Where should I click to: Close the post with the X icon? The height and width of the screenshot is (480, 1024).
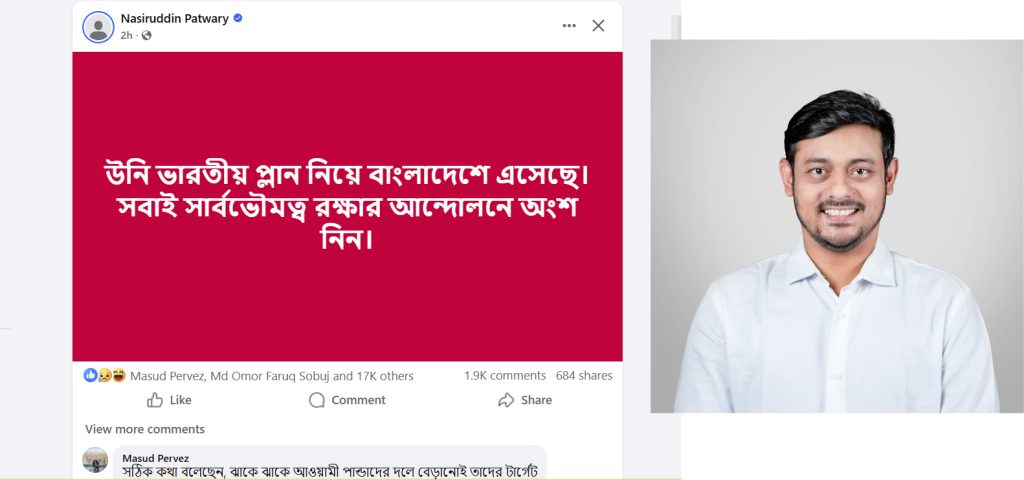click(598, 25)
